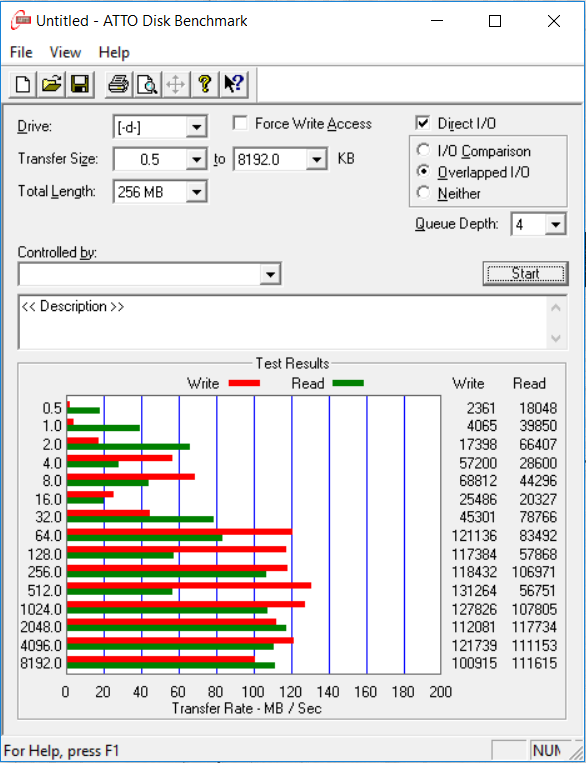Uncheck the Direct I/O checkbox
The image size is (586, 763).
422,123
